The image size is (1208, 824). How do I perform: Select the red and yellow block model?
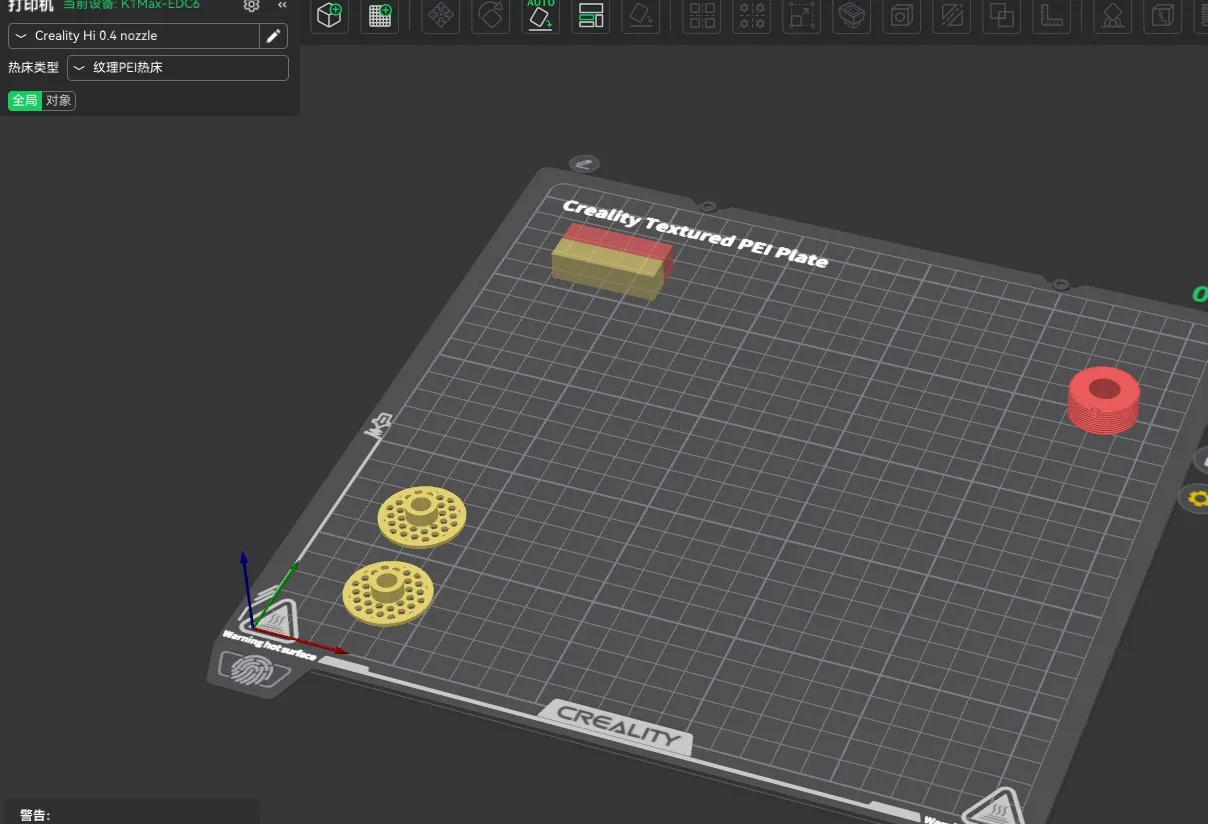click(612, 261)
